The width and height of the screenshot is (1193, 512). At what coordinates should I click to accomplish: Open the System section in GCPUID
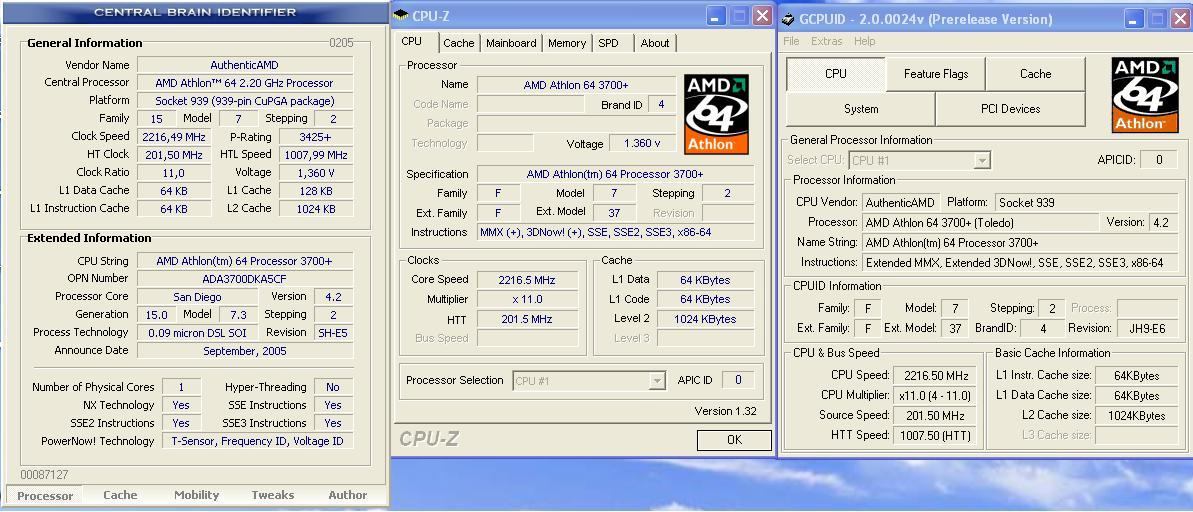[861, 109]
